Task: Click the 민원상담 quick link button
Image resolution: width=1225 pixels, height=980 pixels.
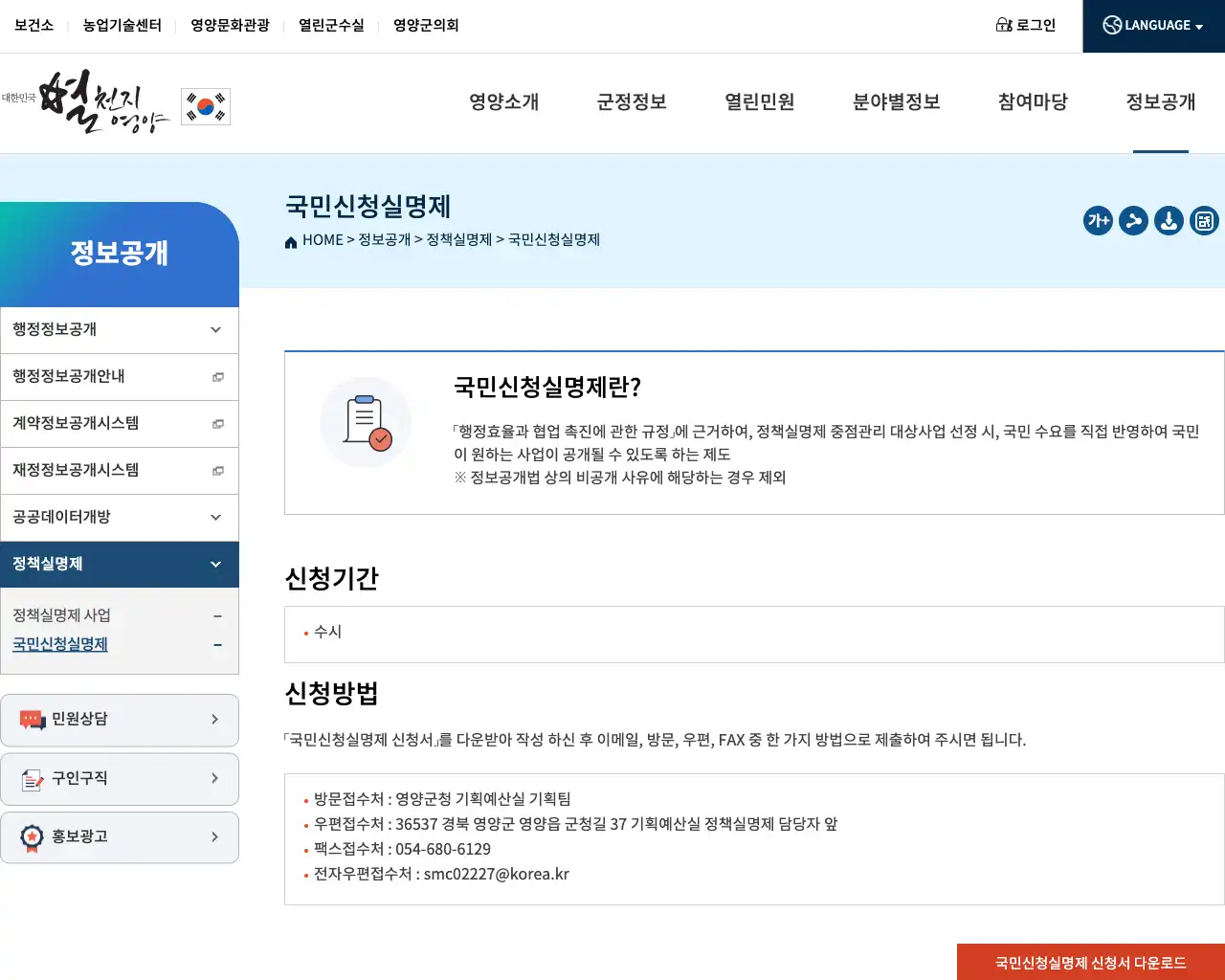Action: pos(120,720)
